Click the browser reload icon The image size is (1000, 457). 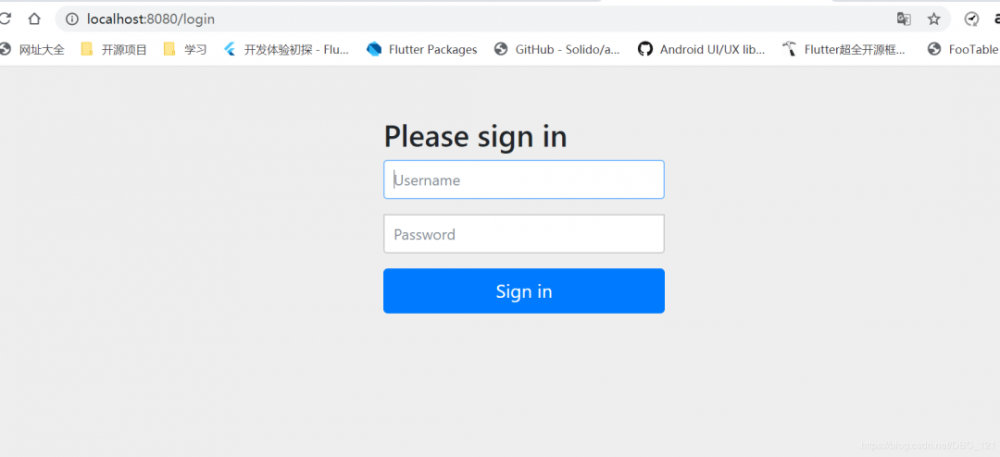point(4,19)
